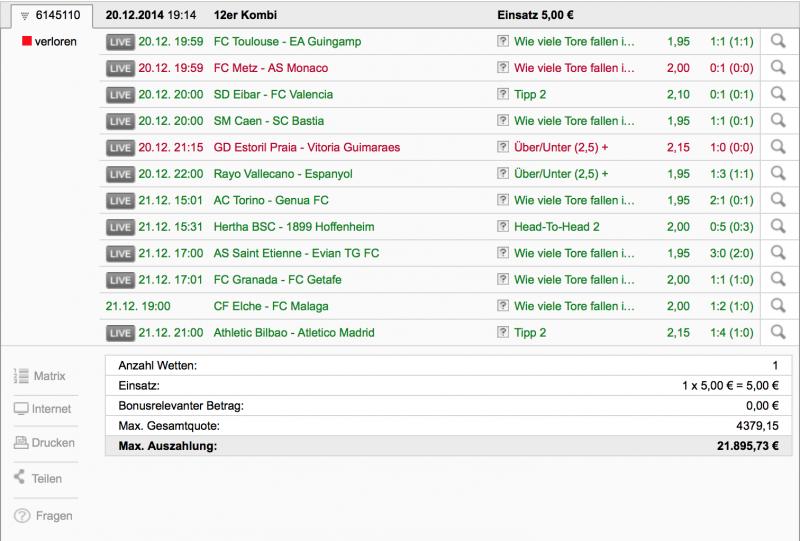The height and width of the screenshot is (541, 800).
Task: Click the 12er Kombi header label
Action: (245, 15)
